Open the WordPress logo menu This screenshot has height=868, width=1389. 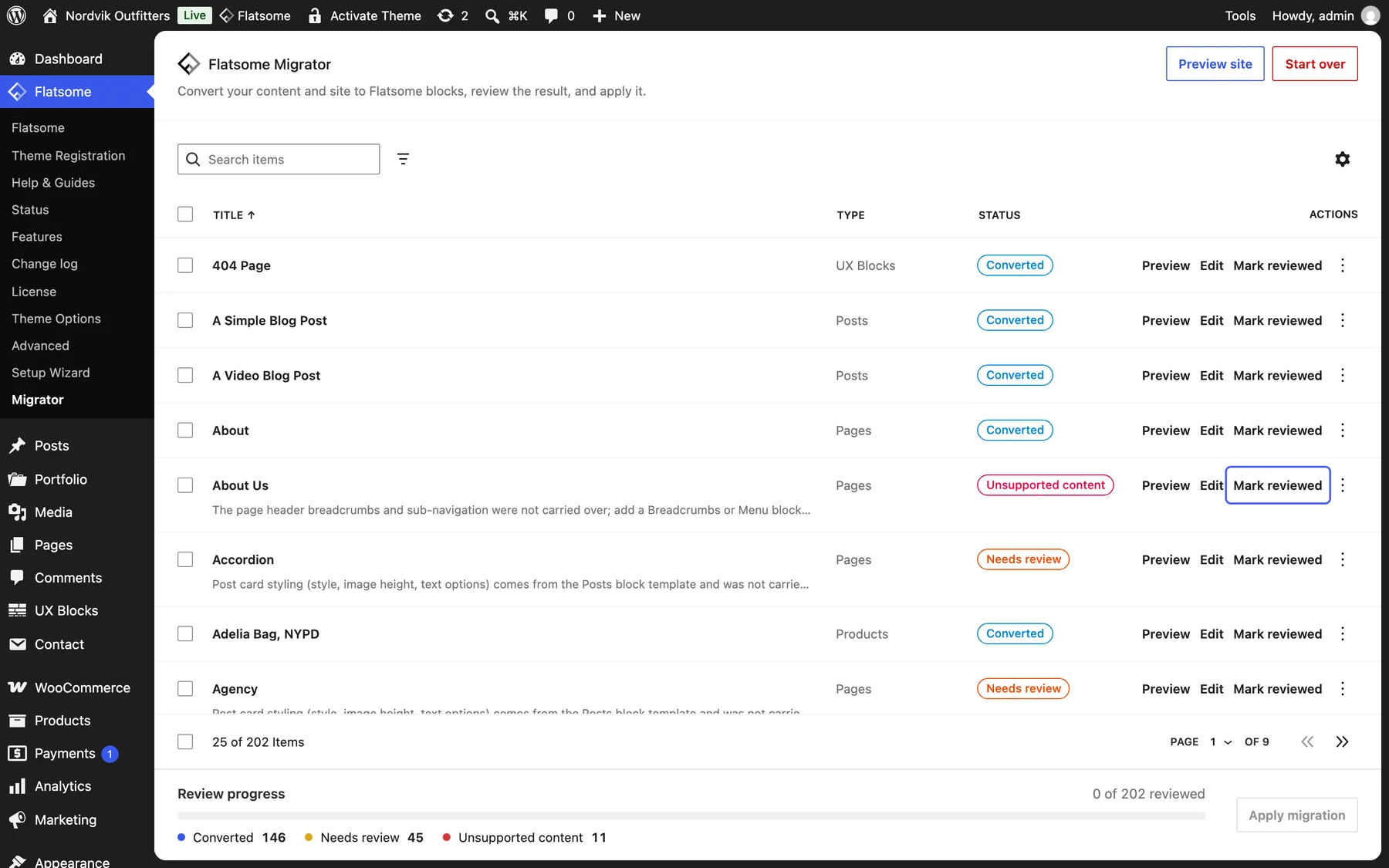click(16, 15)
